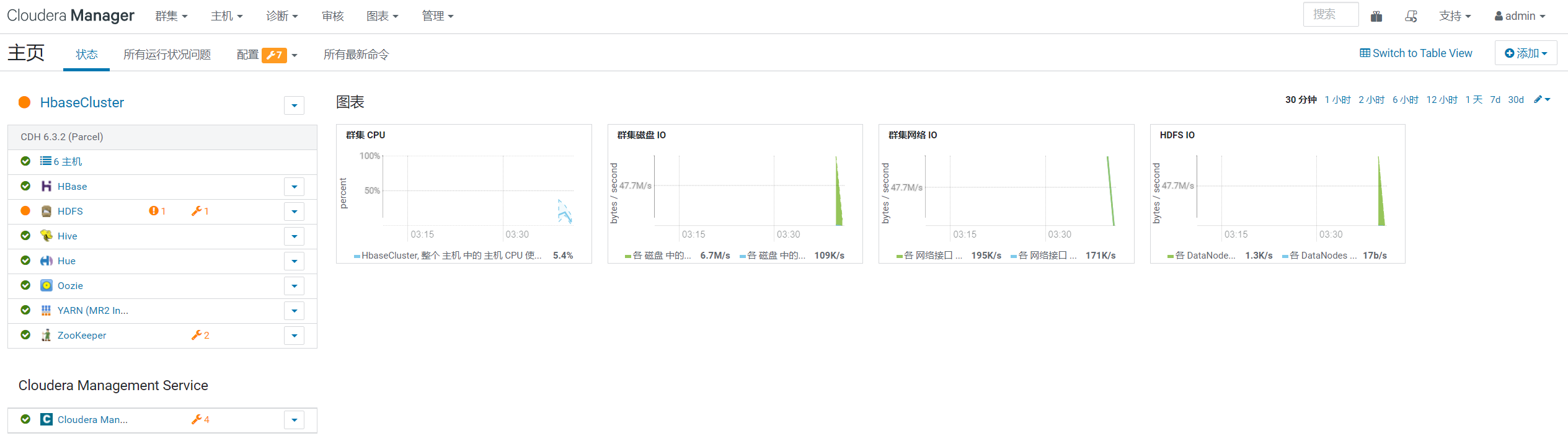1568x441 pixels.
Task: Open the 管理 menu
Action: [438, 16]
